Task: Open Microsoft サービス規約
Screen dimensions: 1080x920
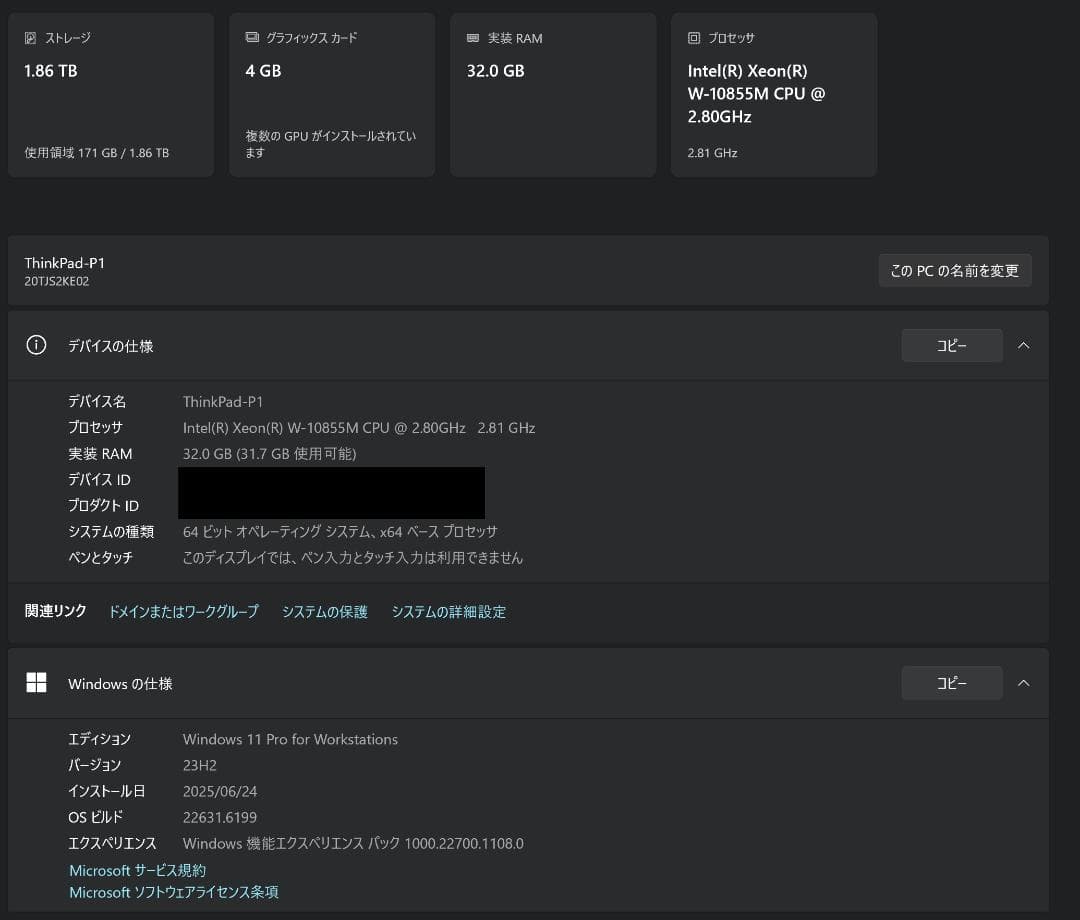Action: tap(136, 870)
